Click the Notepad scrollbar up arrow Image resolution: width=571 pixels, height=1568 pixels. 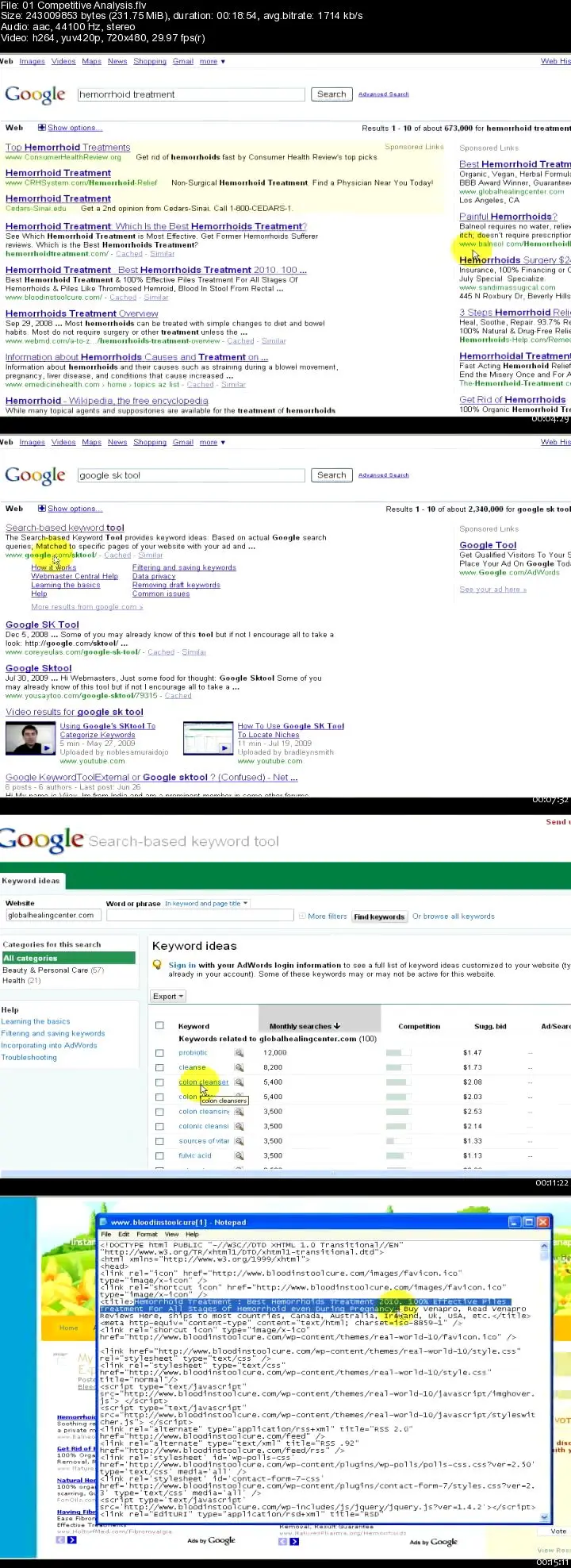544,1247
